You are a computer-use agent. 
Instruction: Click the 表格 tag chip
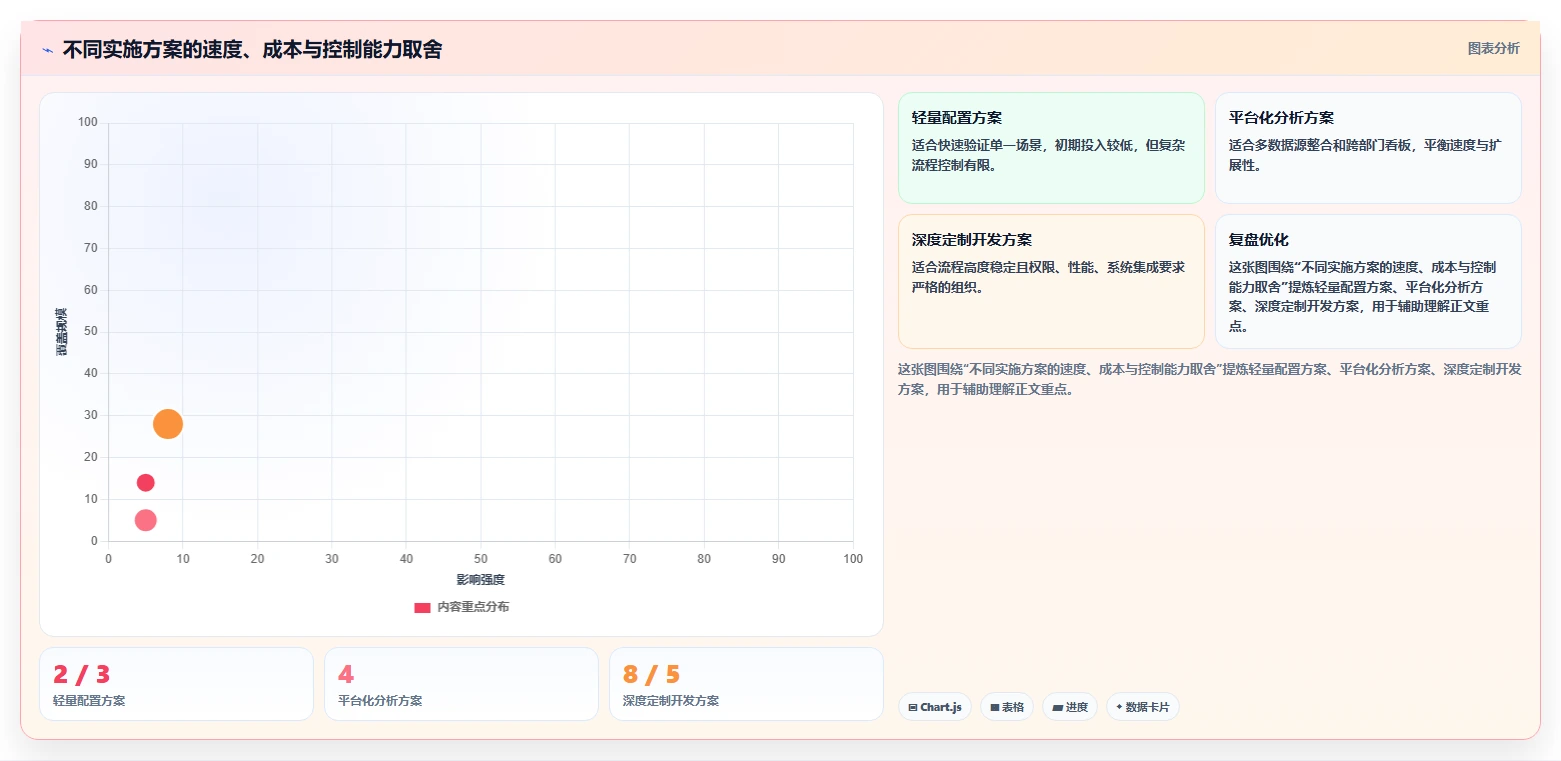(1007, 707)
